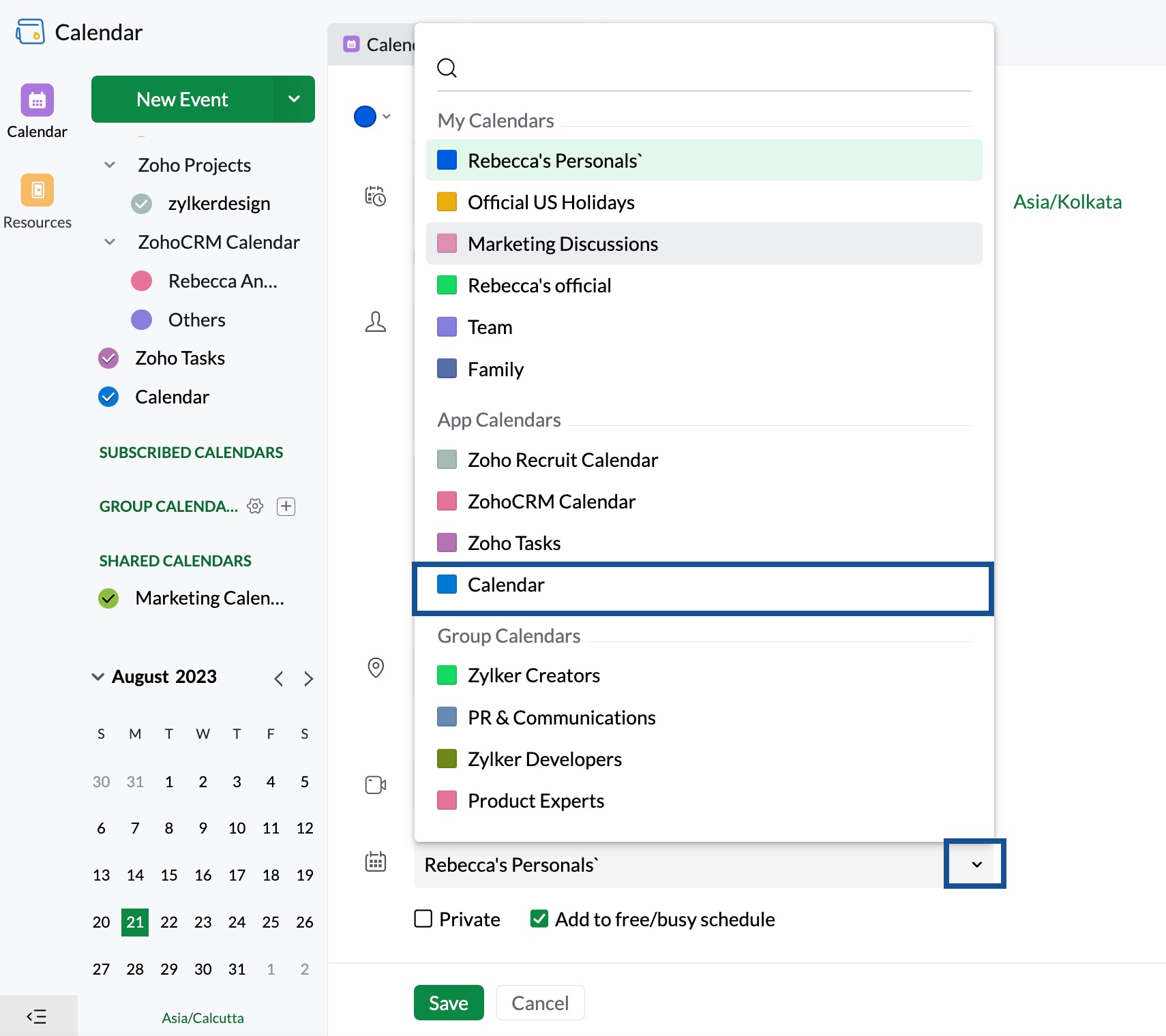
Task: Toggle Zoho Tasks calendar check
Action: (108, 358)
